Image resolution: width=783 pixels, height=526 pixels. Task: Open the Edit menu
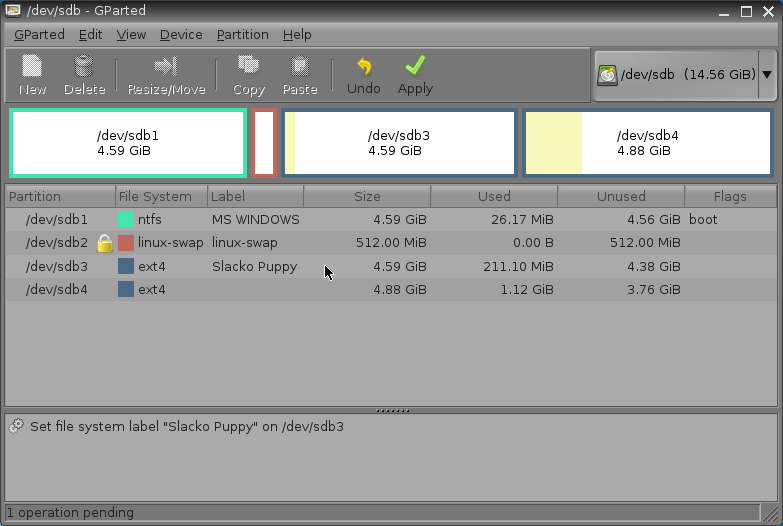click(x=90, y=34)
